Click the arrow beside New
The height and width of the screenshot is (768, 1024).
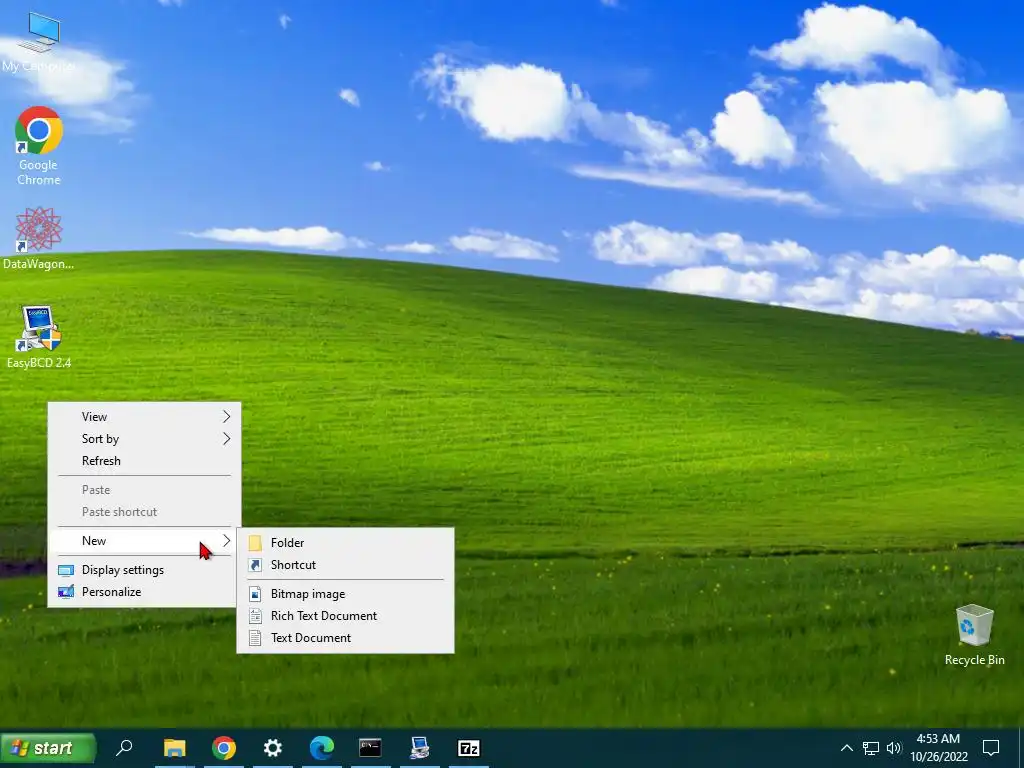227,541
